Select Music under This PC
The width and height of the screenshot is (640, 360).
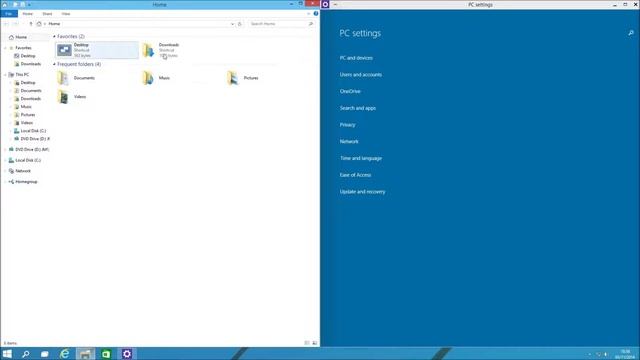click(x=26, y=107)
